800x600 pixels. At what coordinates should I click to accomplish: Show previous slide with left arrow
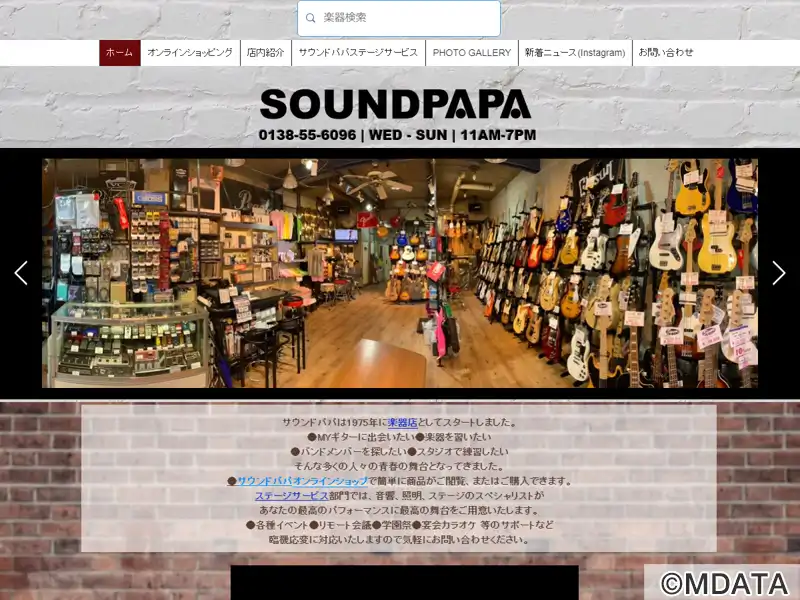click(21, 273)
